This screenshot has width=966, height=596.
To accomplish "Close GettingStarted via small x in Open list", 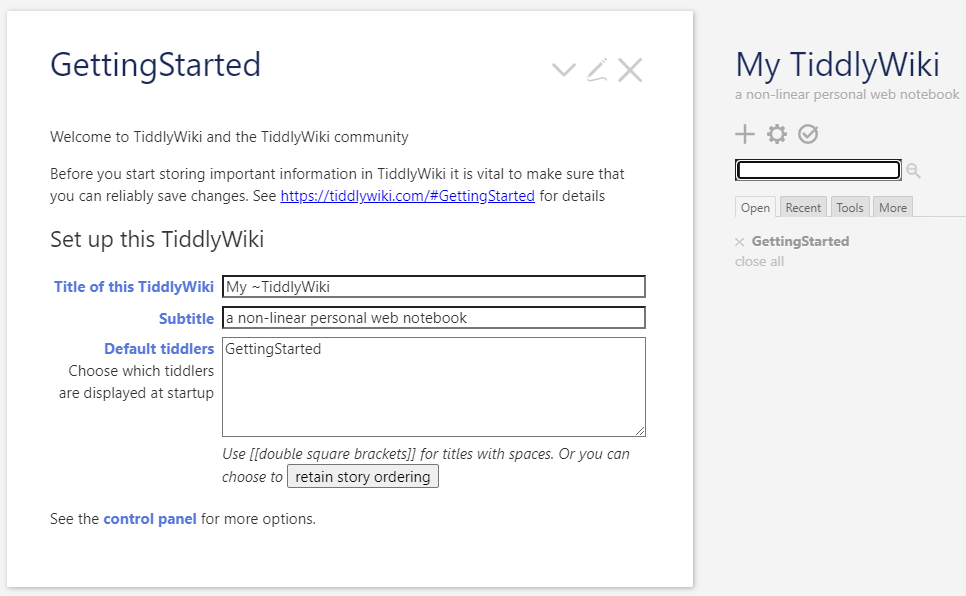I will pyautogui.click(x=740, y=242).
